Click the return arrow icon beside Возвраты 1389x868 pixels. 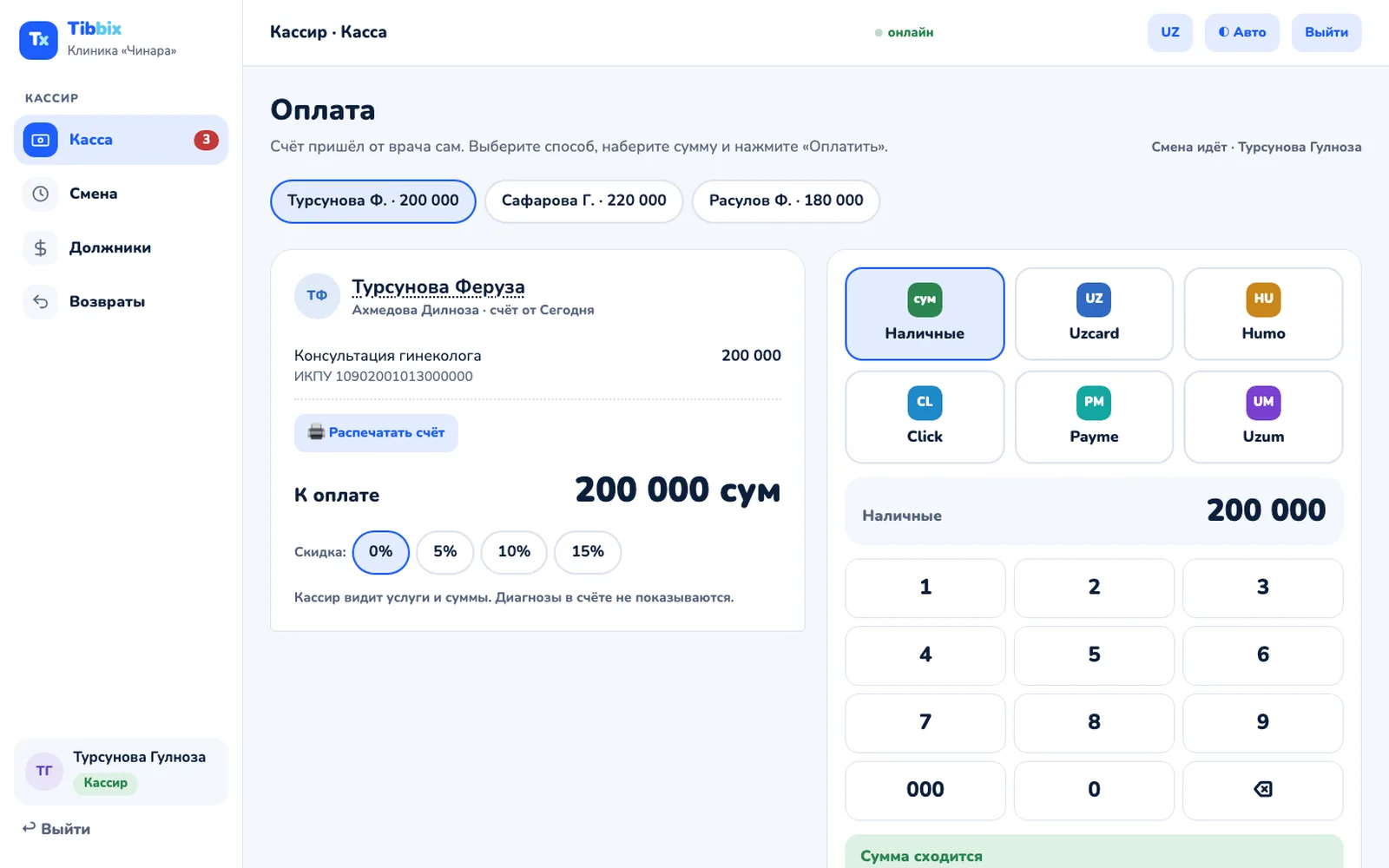(40, 301)
